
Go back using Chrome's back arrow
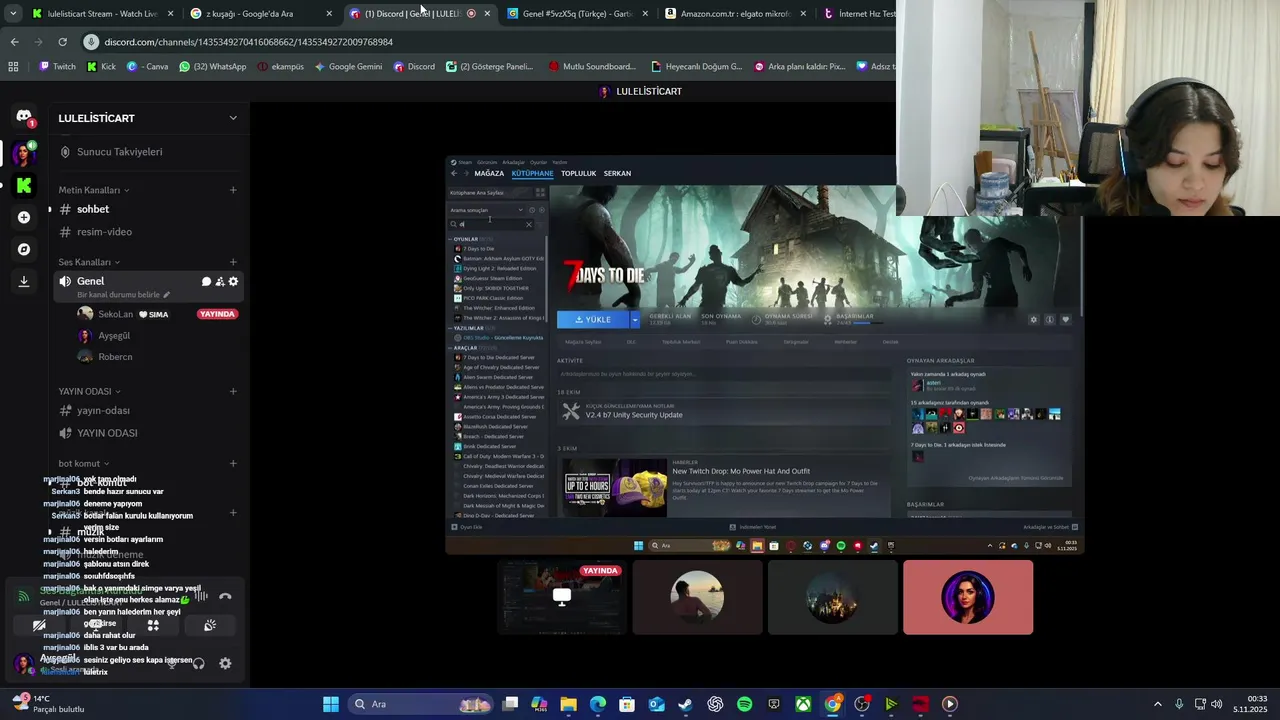(14, 42)
